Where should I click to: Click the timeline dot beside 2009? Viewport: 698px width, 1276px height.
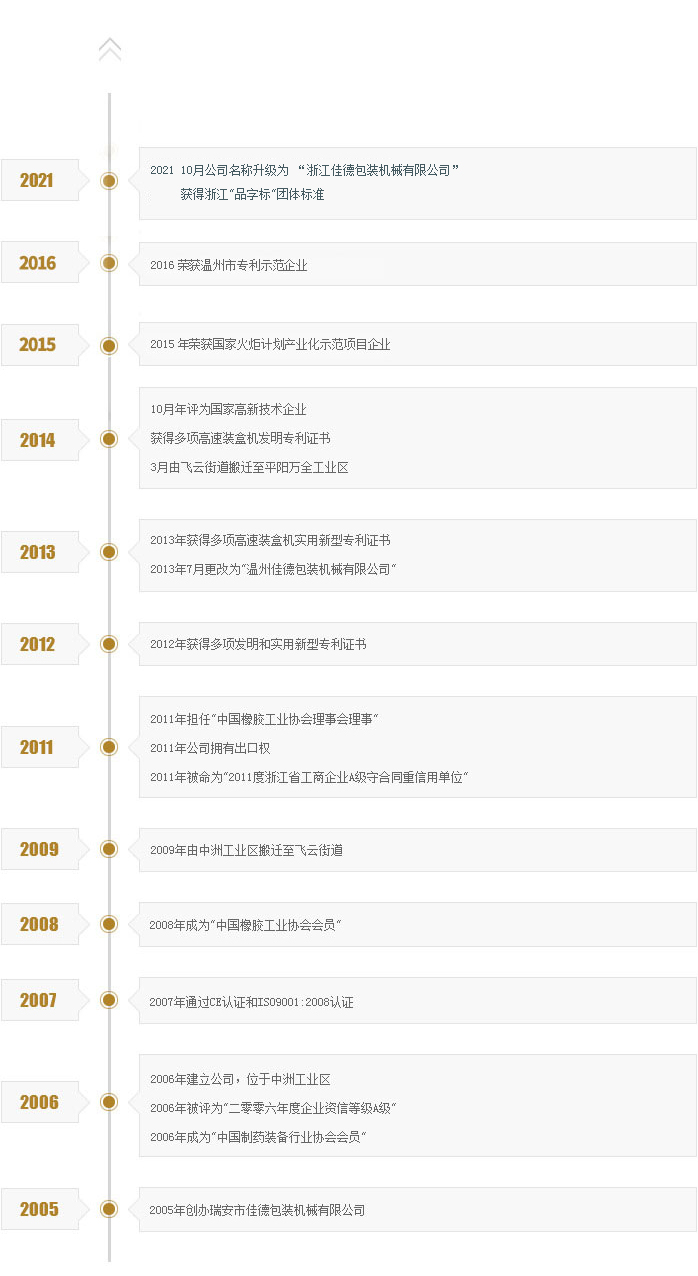pyautogui.click(x=110, y=849)
